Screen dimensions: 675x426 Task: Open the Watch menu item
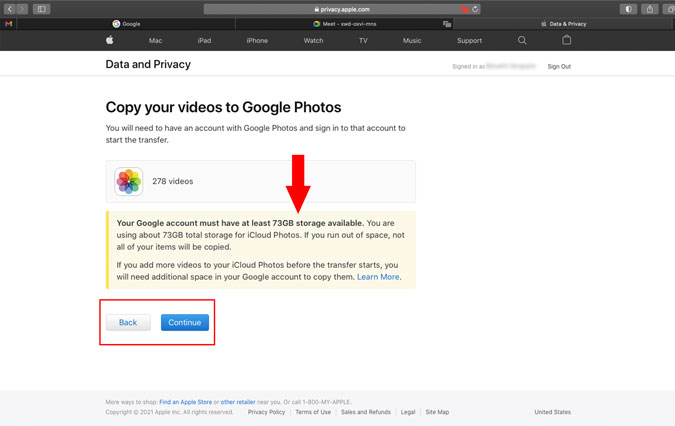(313, 40)
